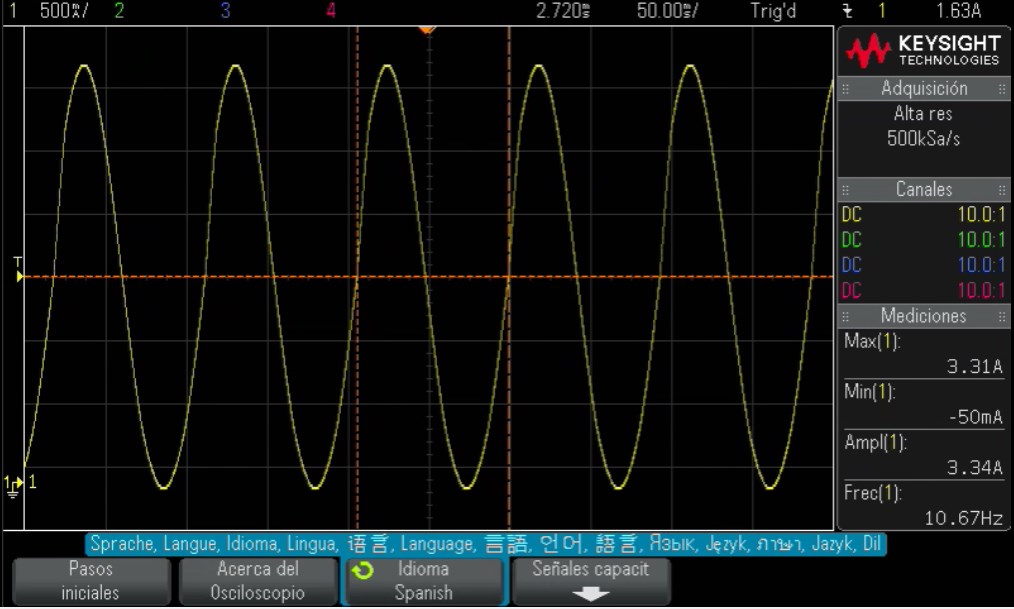This screenshot has height=609, width=1014.
Task: Click the Max(1) 3.31A measurement
Action: click(923, 354)
